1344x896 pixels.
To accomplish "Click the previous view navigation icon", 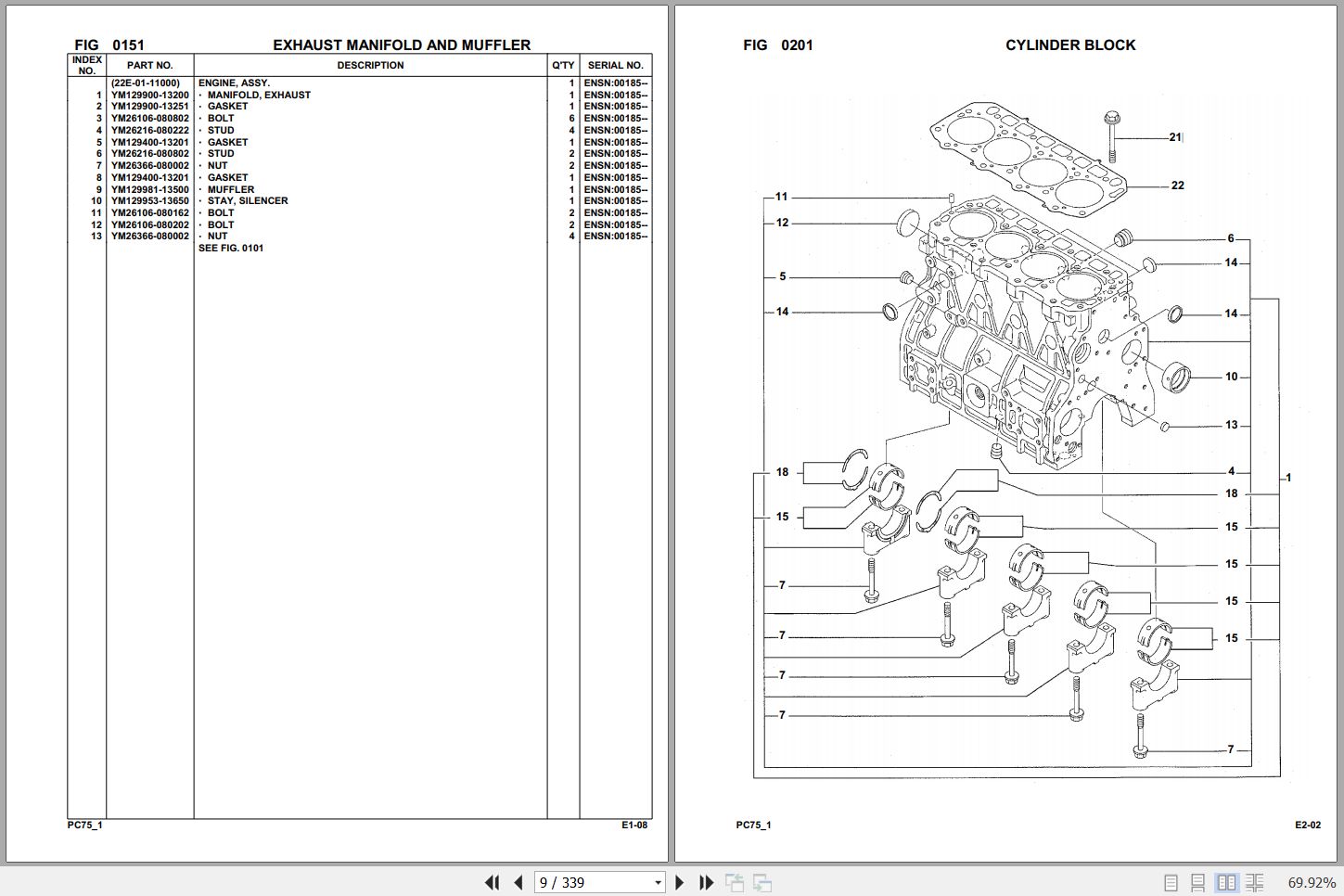I will pos(735,882).
